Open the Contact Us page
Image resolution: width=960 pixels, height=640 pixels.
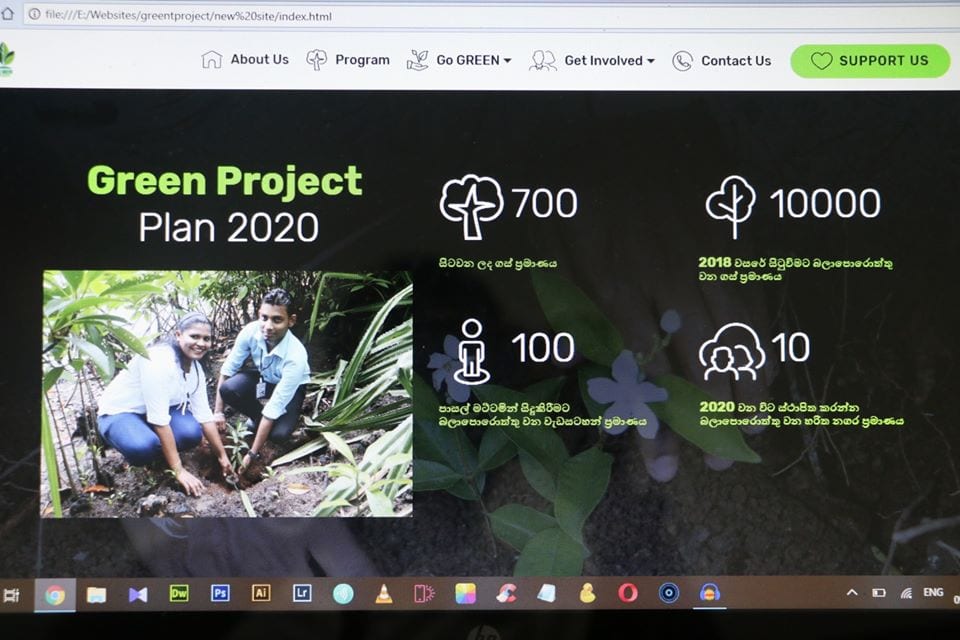pos(722,60)
